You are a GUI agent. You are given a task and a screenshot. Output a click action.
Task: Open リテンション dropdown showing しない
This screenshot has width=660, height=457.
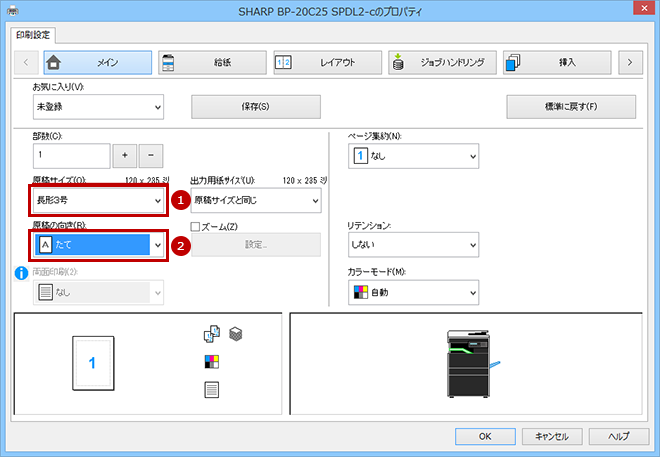413,244
